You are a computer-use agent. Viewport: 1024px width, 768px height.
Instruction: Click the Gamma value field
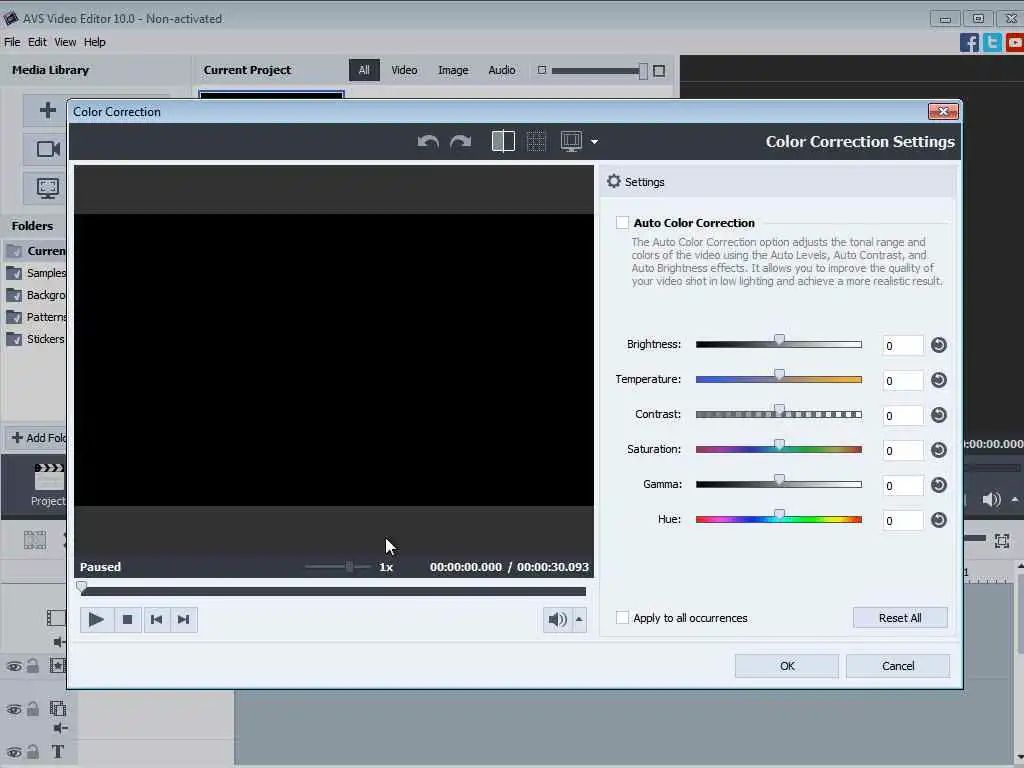coord(903,485)
